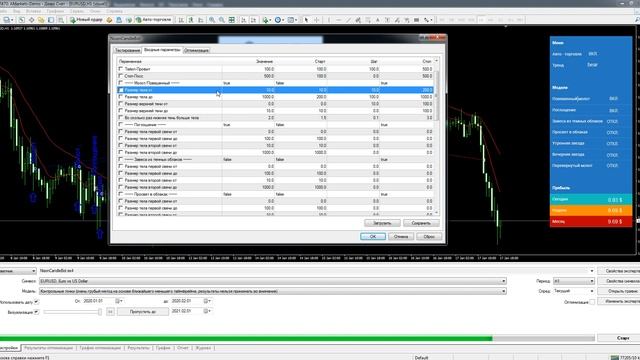The image size is (640, 360).
Task: Select the crosshair tool
Action: coord(316,20)
